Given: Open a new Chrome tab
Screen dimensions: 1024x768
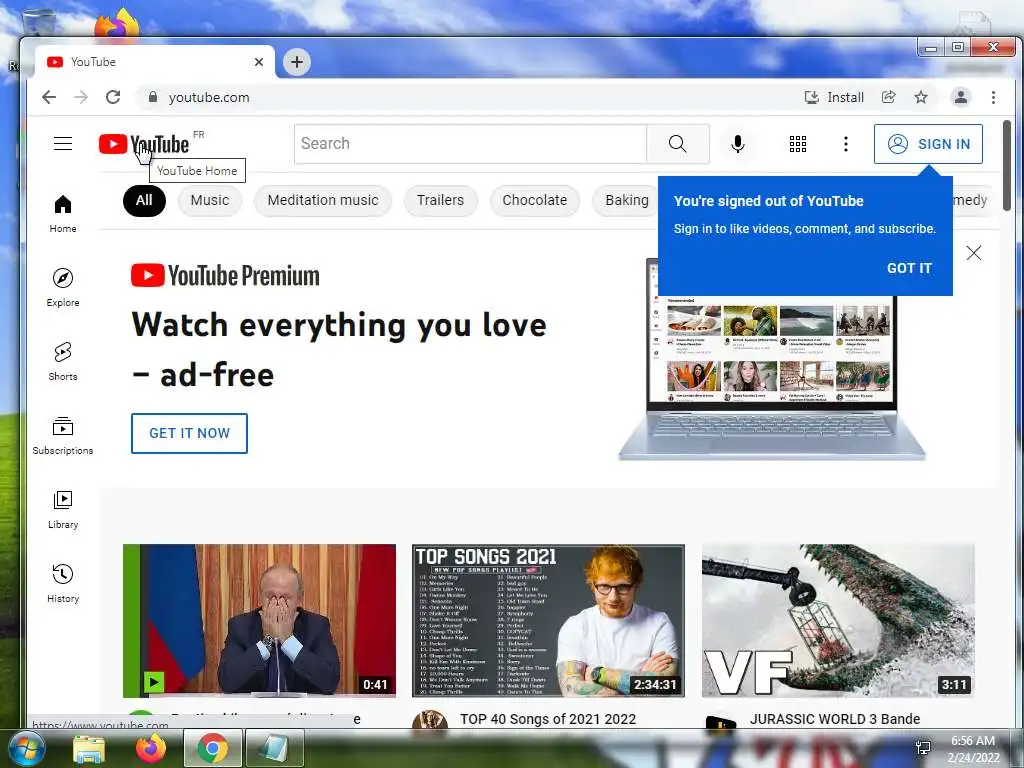Looking at the screenshot, I should pos(296,62).
